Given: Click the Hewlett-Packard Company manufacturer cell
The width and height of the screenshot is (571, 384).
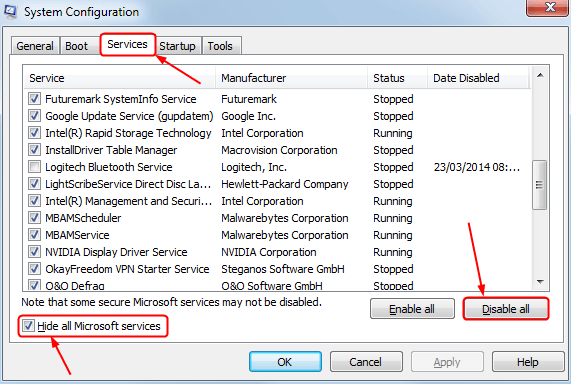Looking at the screenshot, I should click(285, 184).
